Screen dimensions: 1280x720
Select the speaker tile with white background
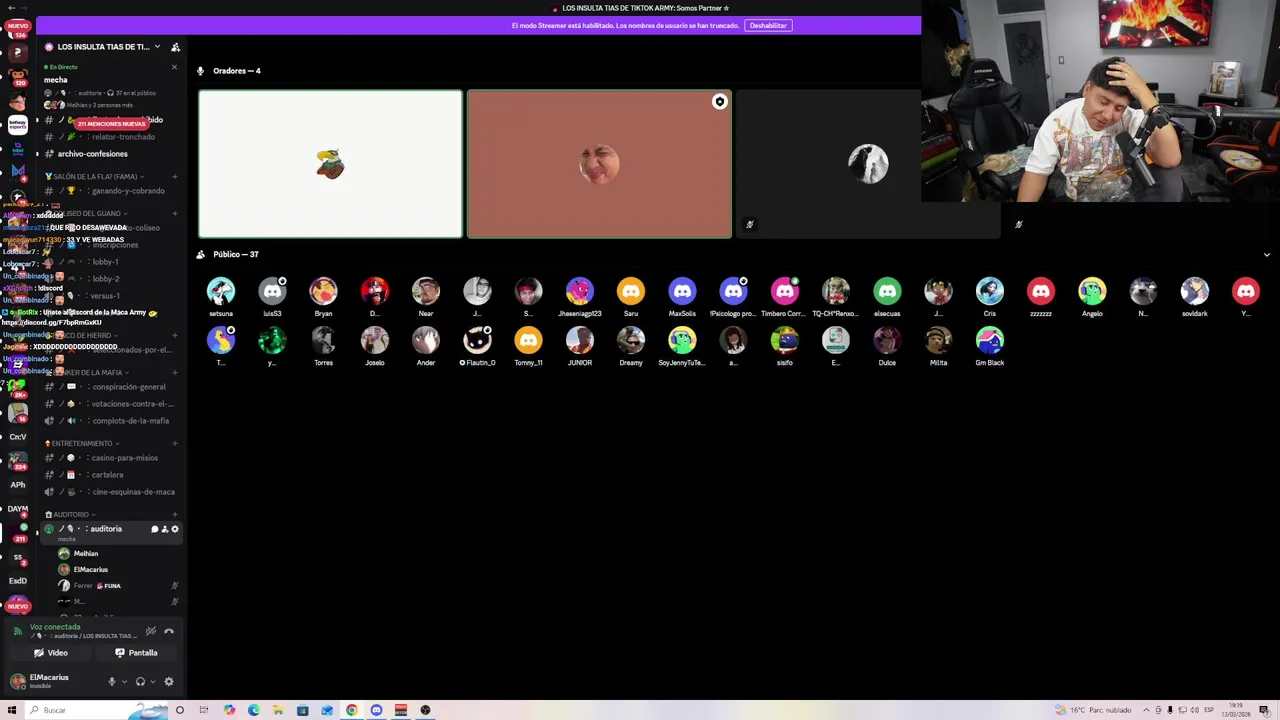(x=330, y=164)
